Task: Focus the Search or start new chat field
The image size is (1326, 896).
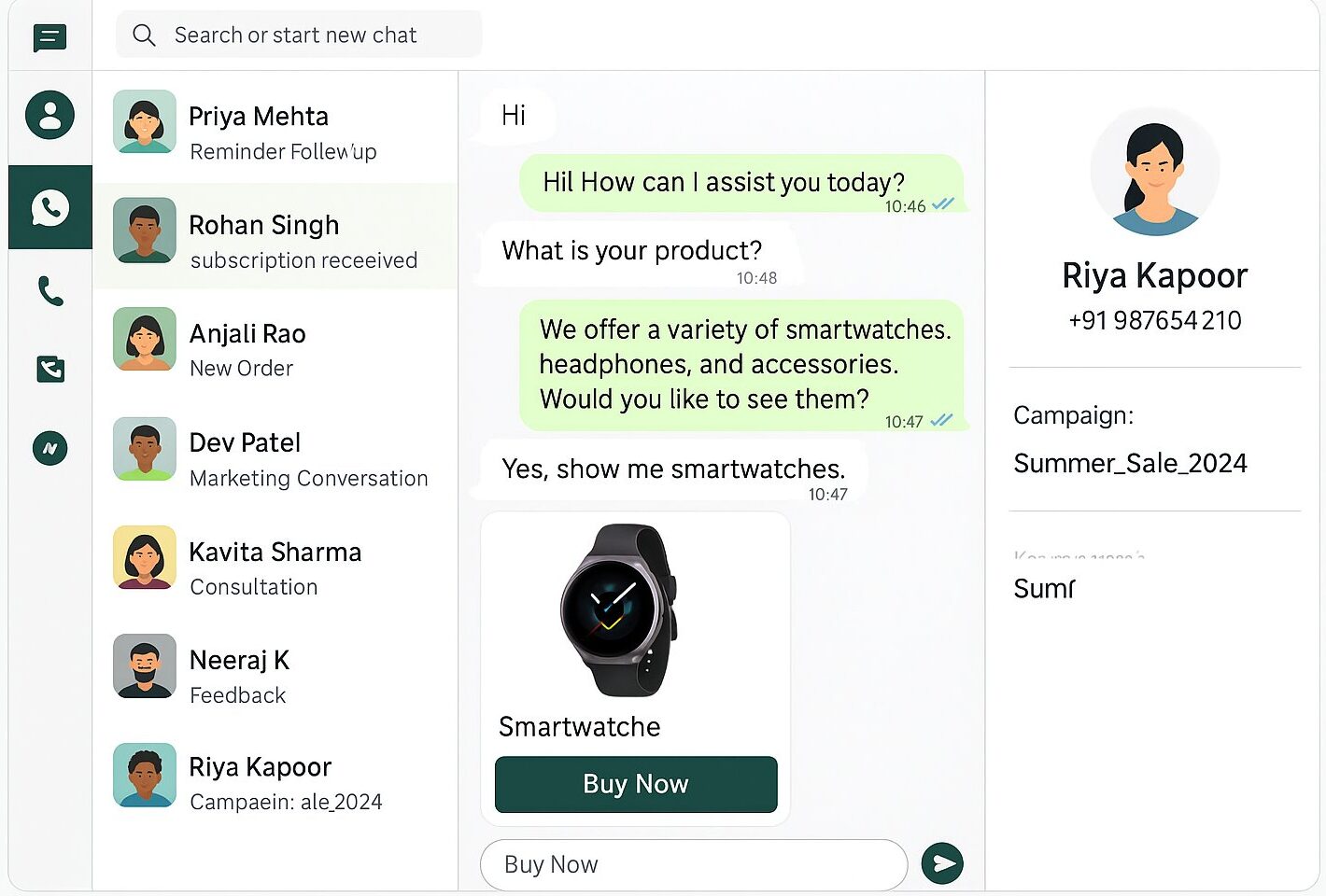Action: (x=299, y=35)
